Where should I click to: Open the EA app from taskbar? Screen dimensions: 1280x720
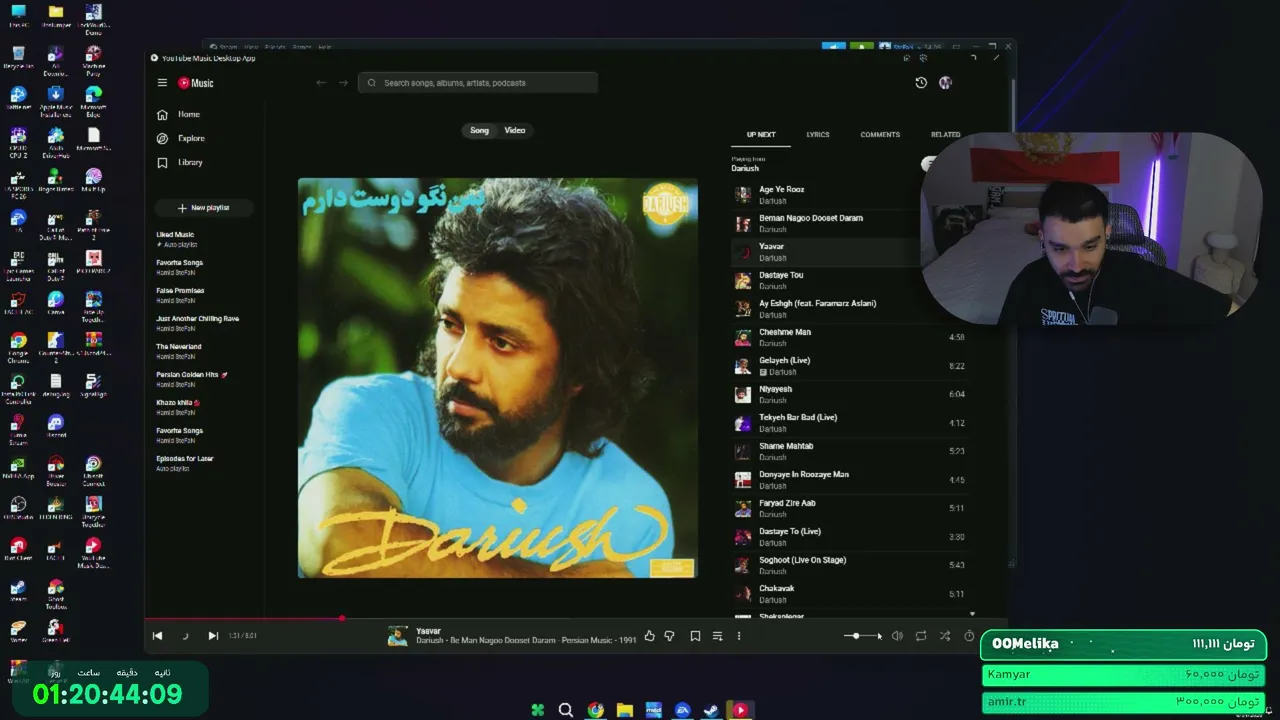[683, 710]
